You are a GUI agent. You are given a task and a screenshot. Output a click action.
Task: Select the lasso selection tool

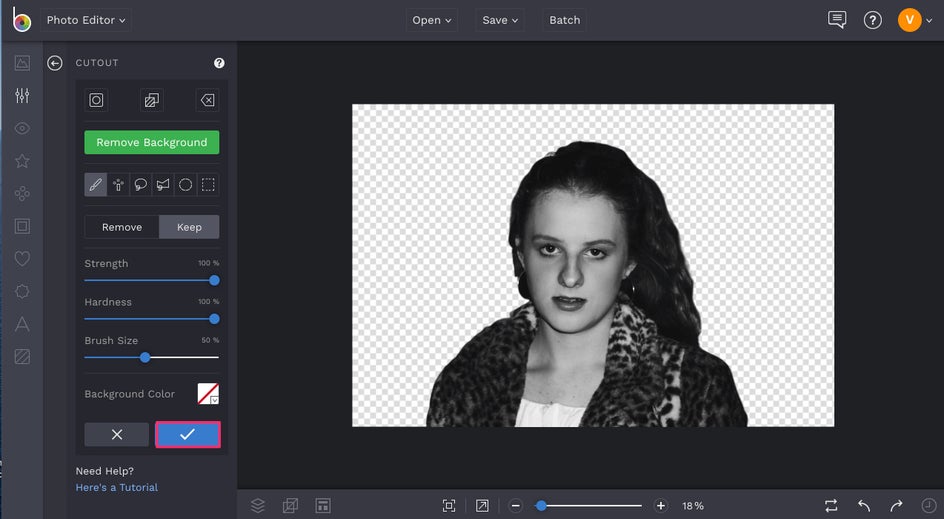point(141,185)
